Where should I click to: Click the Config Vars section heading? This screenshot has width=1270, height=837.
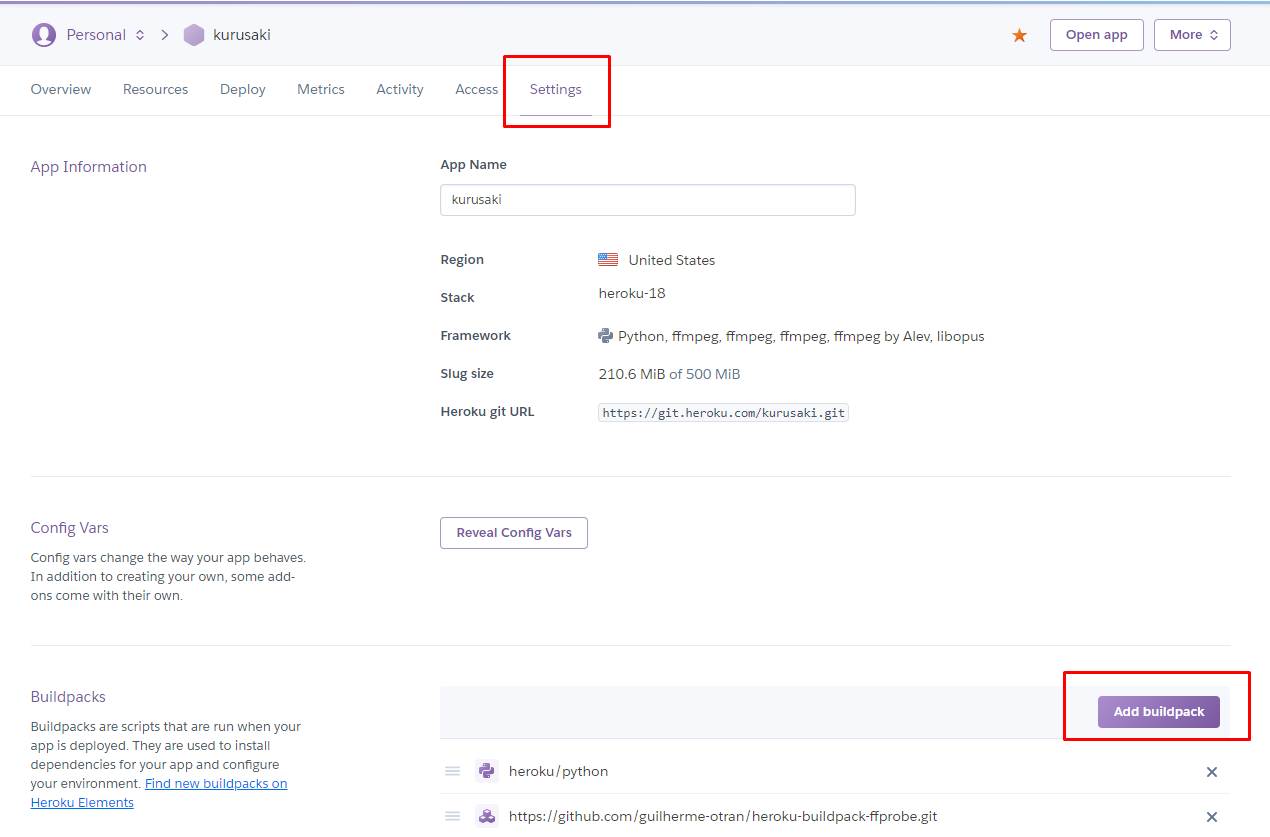tap(70, 528)
